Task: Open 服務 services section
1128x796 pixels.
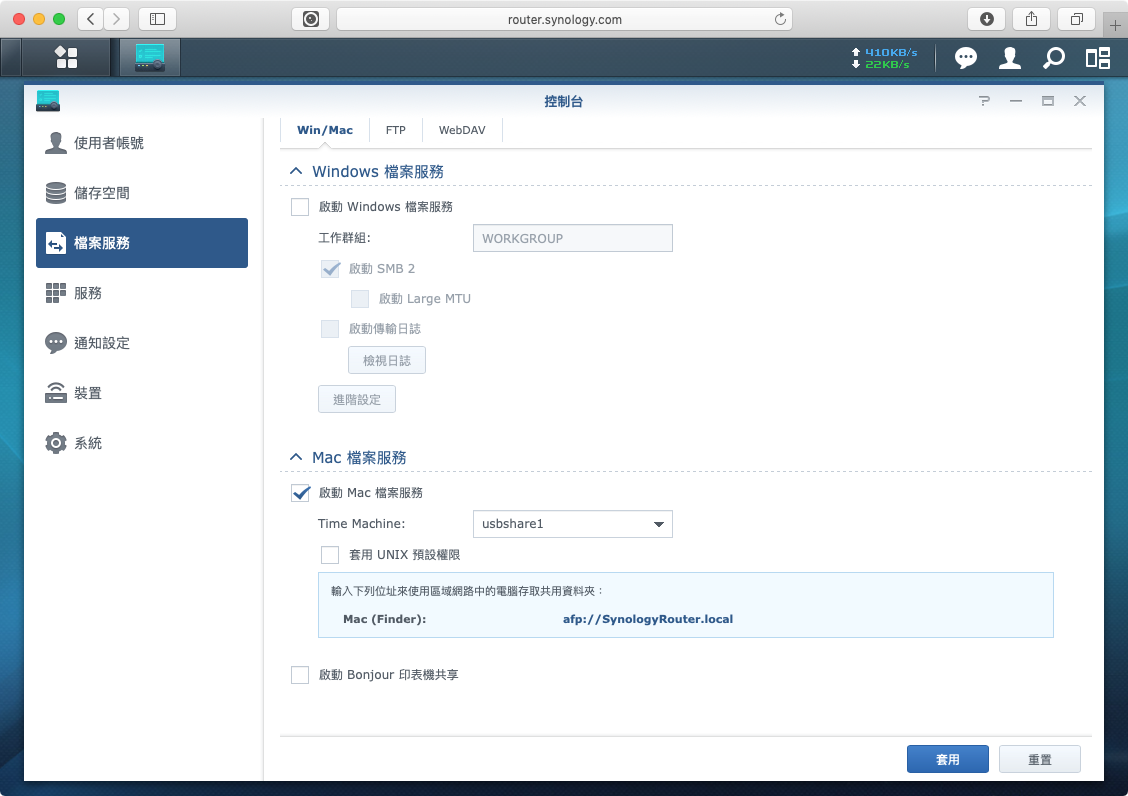Action: pyautogui.click(x=142, y=293)
